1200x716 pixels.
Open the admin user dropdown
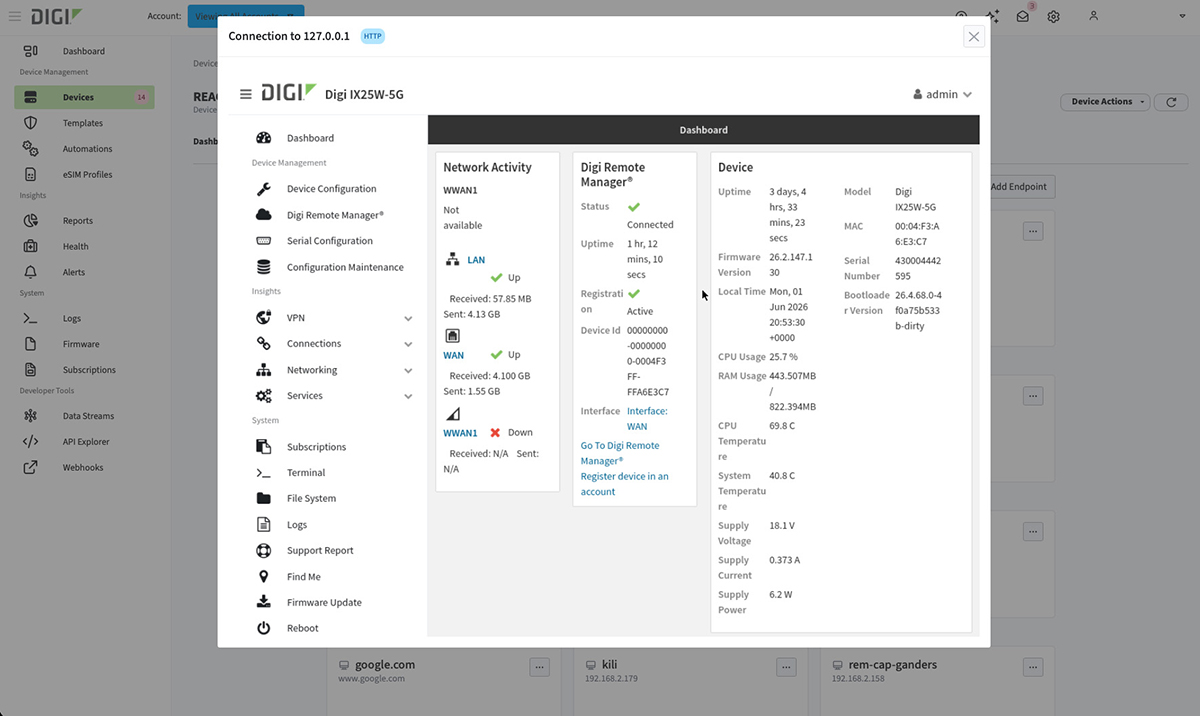pos(942,95)
